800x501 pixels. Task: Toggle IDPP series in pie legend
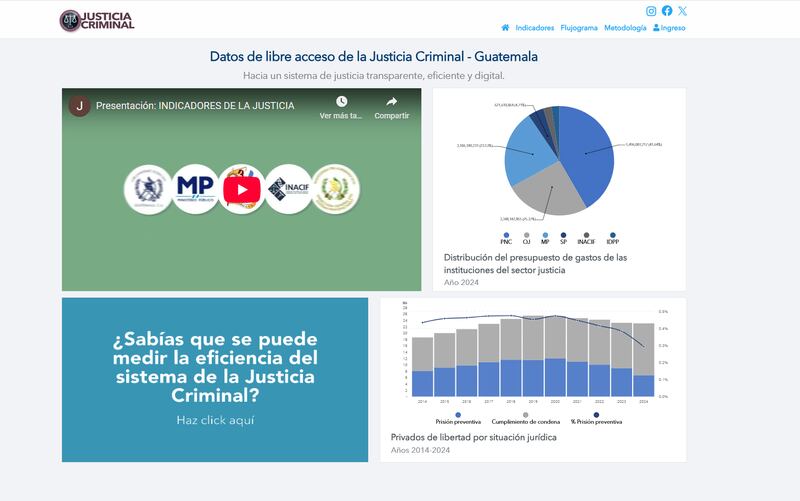[613, 238]
